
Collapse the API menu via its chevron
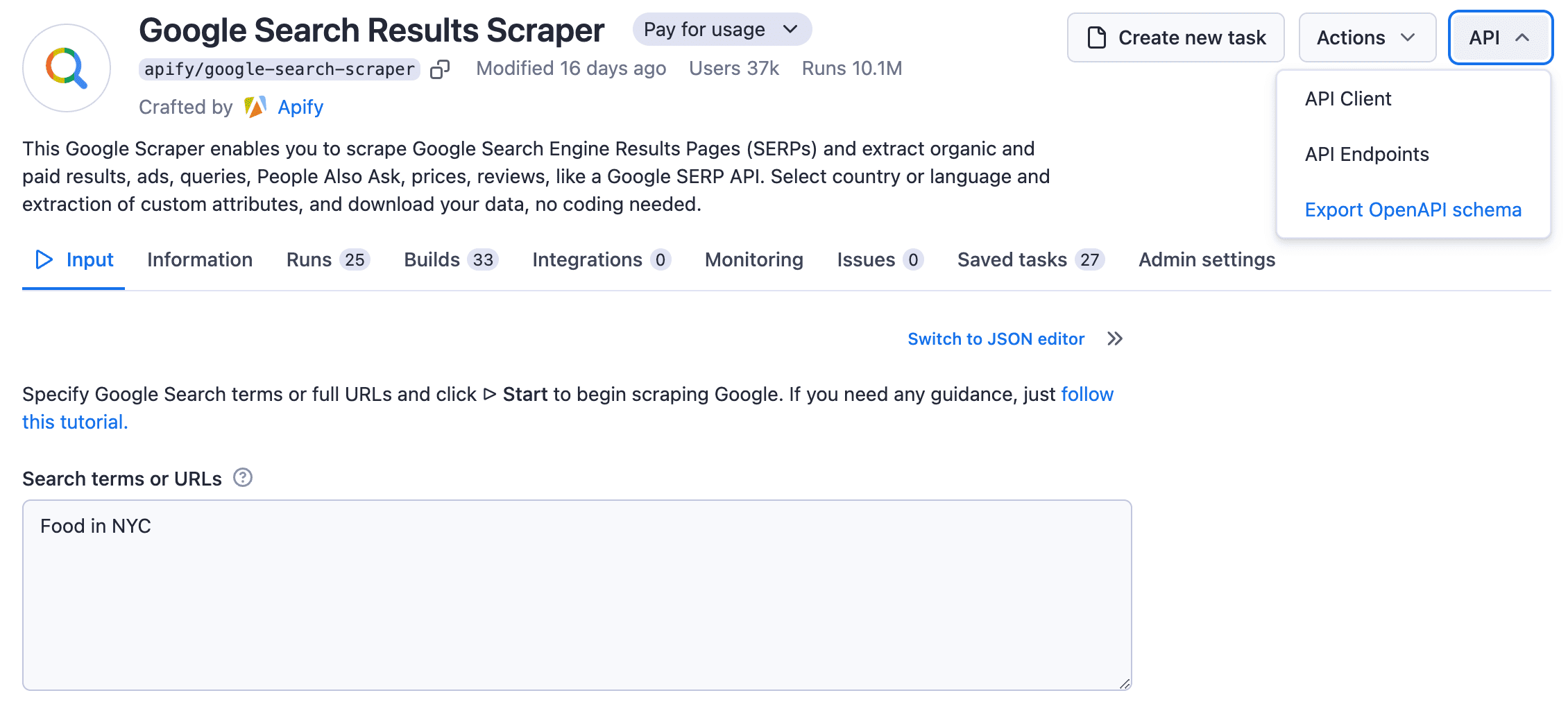(x=1524, y=38)
